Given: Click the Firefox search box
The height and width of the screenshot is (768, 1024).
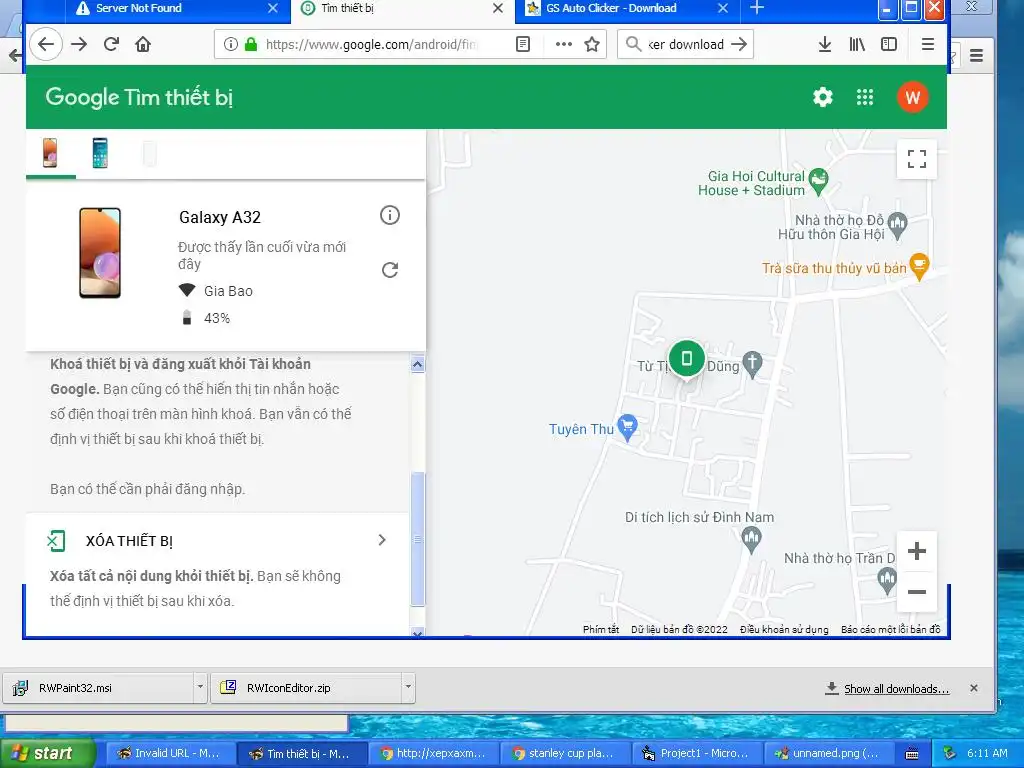Looking at the screenshot, I should 686,44.
